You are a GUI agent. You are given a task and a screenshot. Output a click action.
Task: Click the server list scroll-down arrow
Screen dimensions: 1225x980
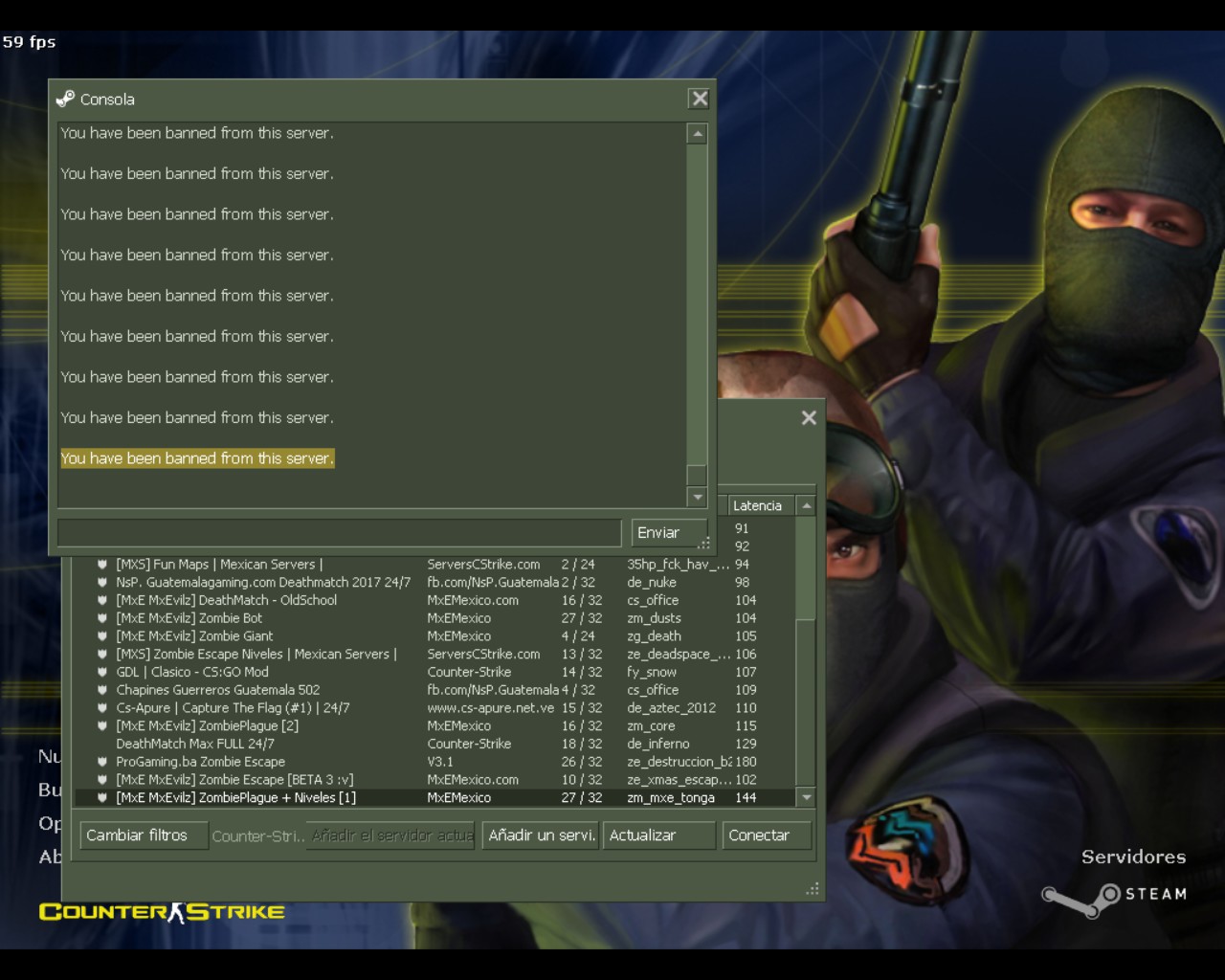coord(806,797)
